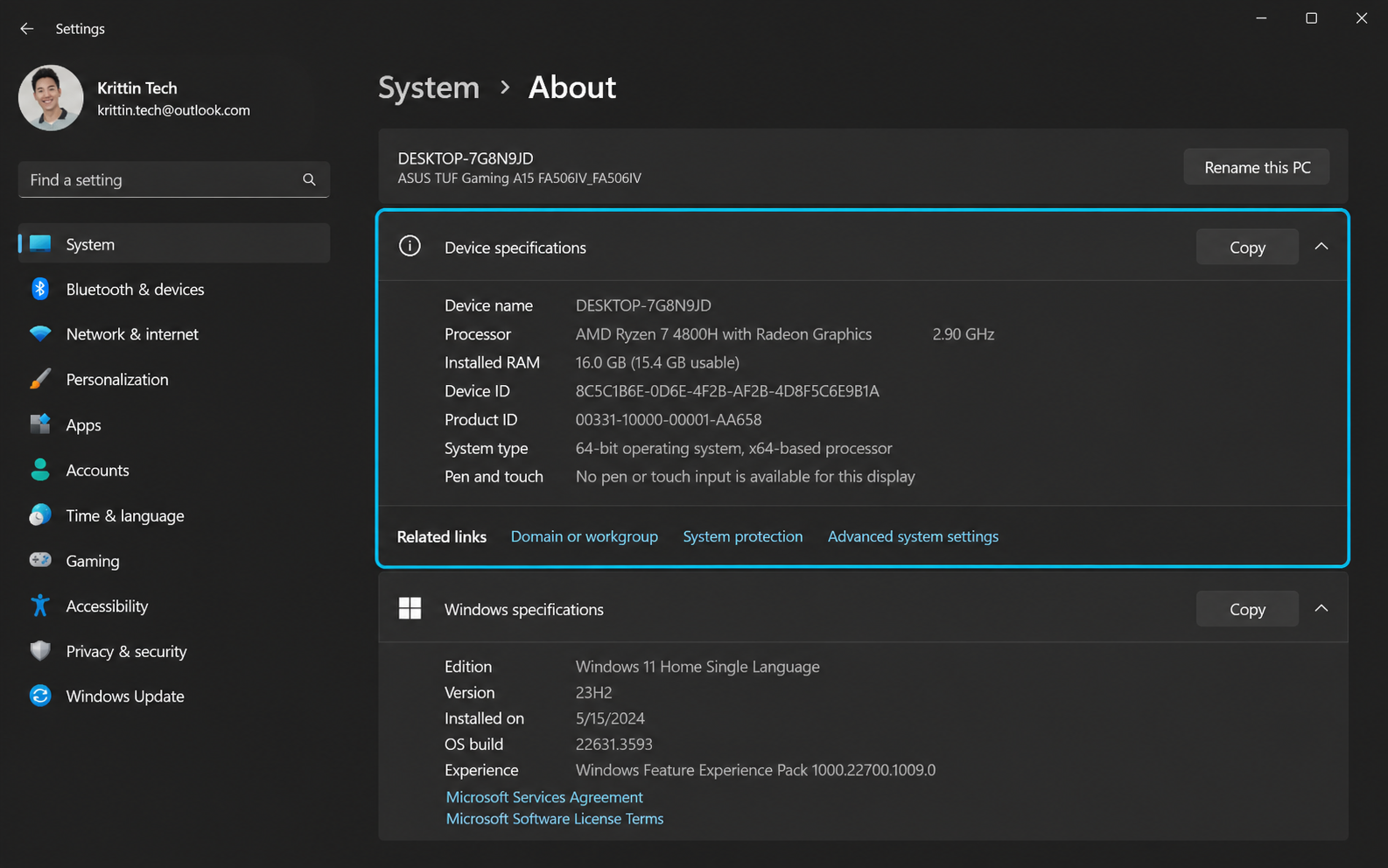
Task: Click the Apps icon in sidebar
Action: (40, 424)
